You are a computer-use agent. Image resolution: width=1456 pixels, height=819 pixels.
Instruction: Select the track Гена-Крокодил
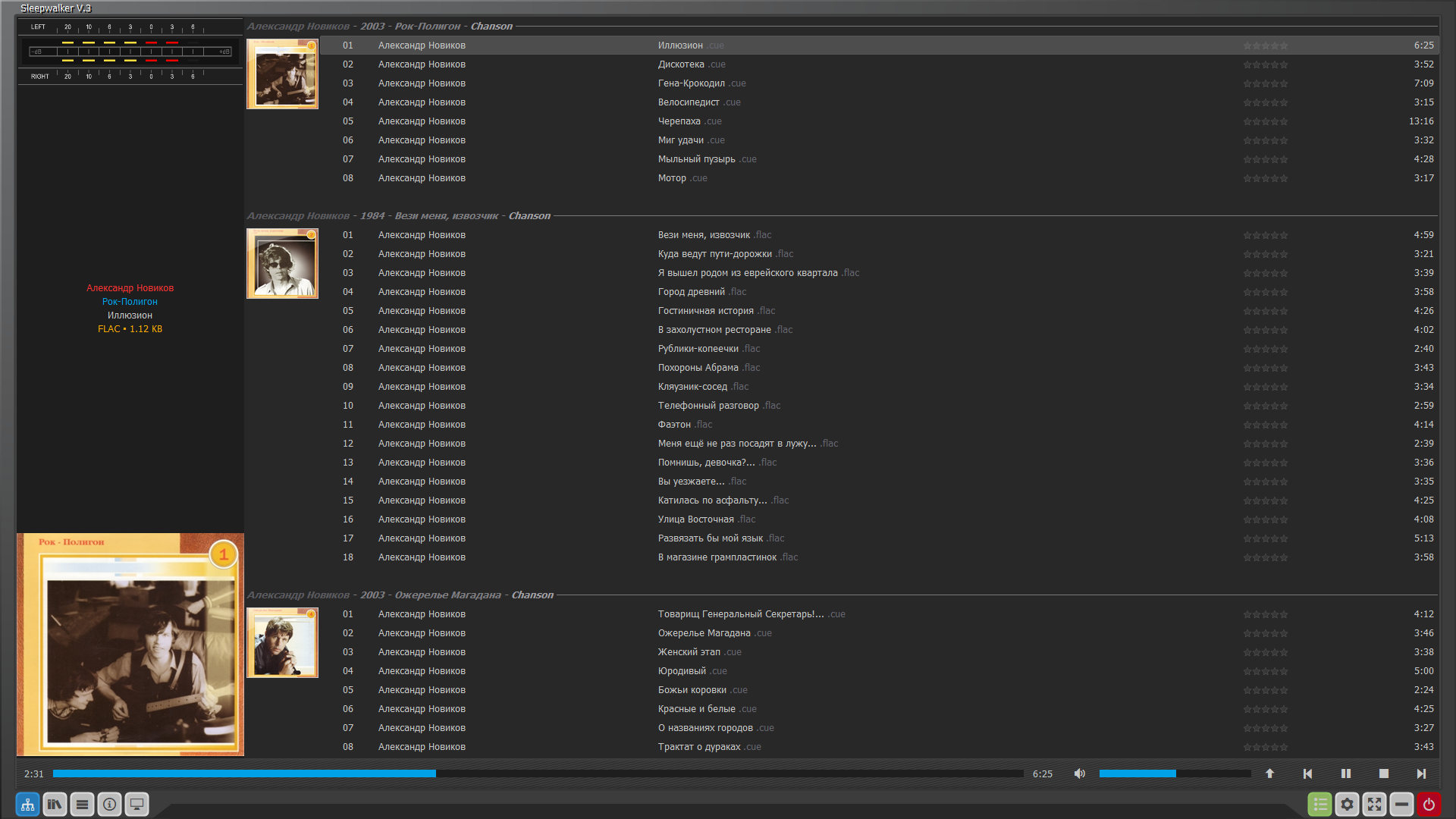pos(691,83)
